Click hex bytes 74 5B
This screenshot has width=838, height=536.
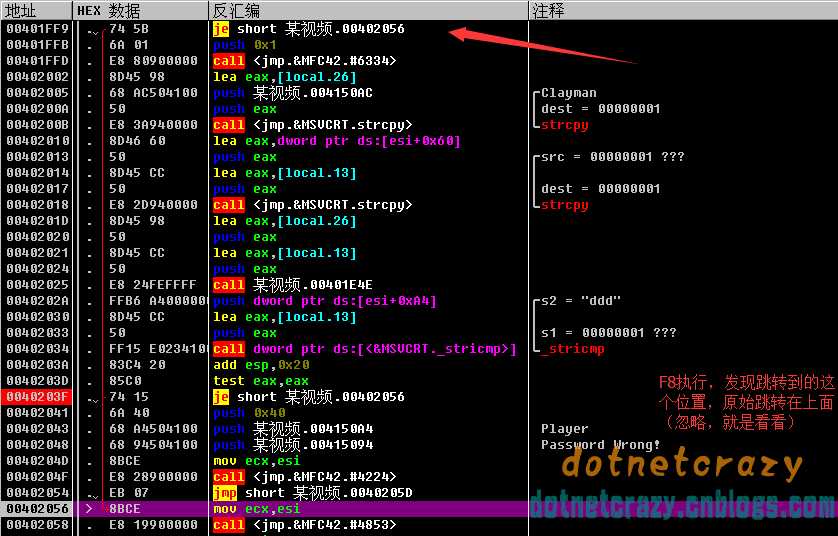coord(129,28)
